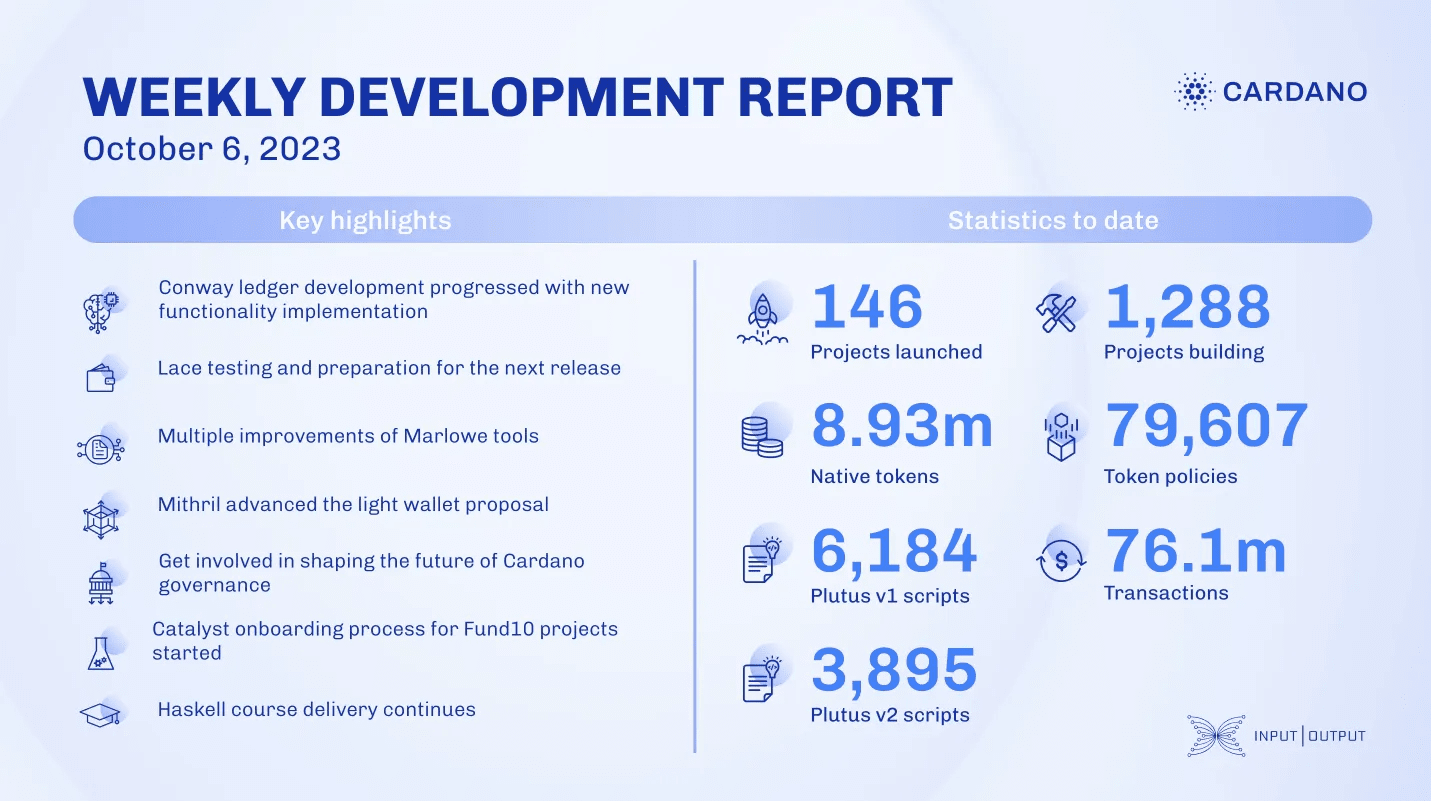The height and width of the screenshot is (801, 1431).
Task: Click the WEEKLY DEVELOPMENT REPORT title
Action: click(517, 97)
